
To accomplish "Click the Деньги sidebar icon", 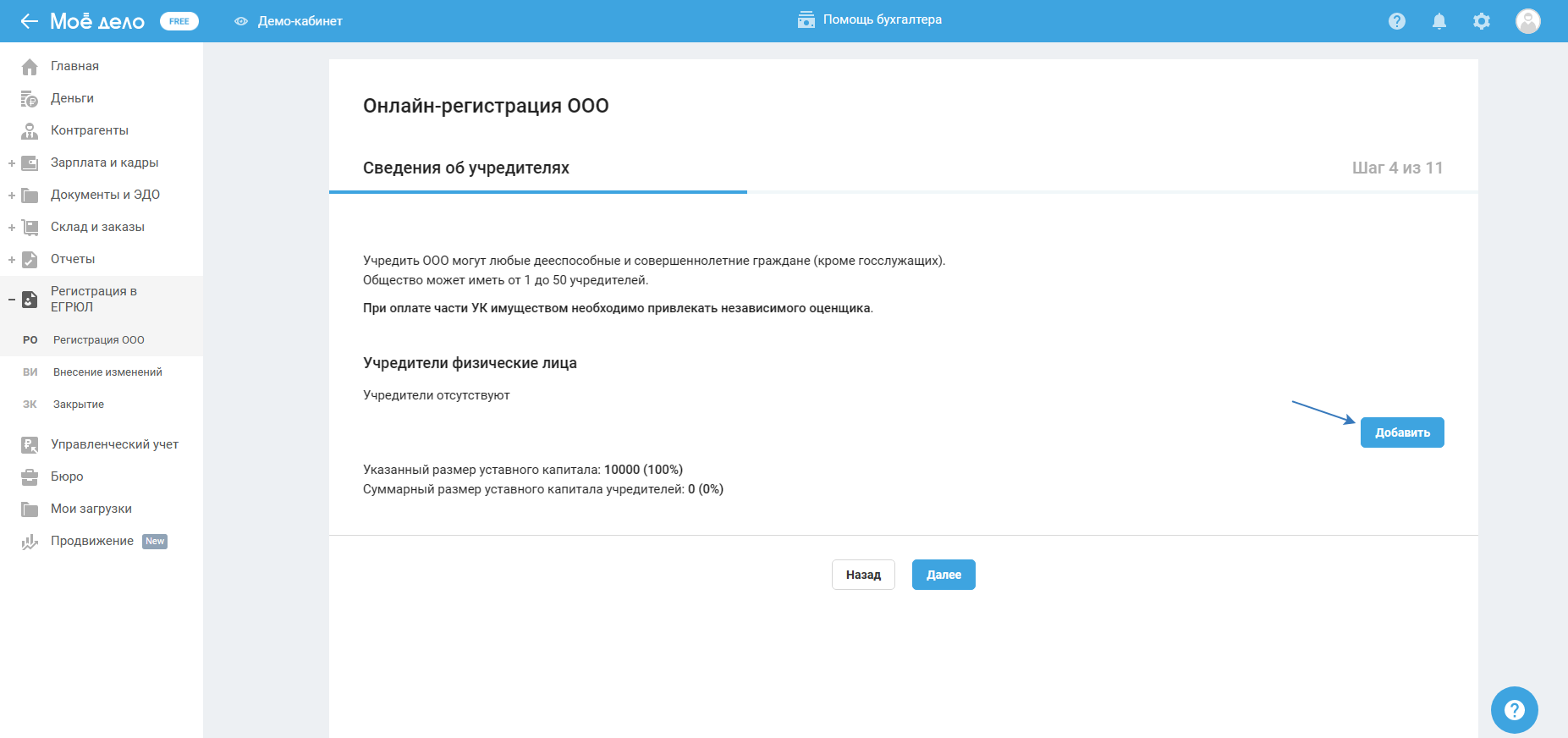I will tap(30, 99).
